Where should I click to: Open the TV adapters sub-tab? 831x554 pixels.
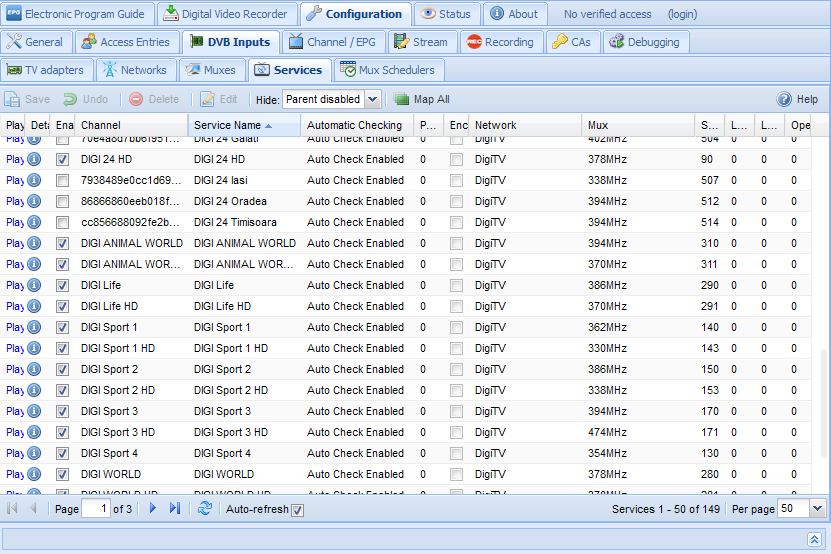(47, 70)
